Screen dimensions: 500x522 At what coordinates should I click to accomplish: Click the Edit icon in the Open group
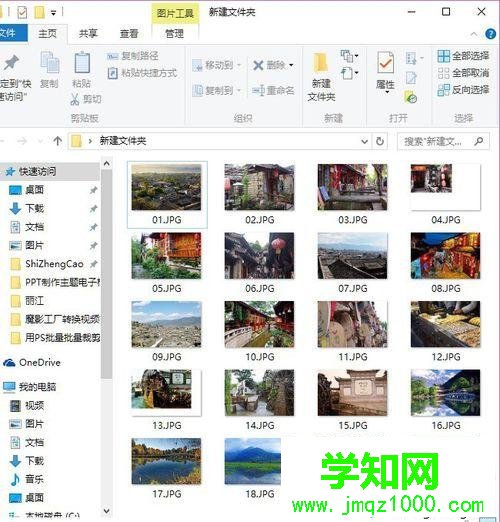(x=411, y=78)
